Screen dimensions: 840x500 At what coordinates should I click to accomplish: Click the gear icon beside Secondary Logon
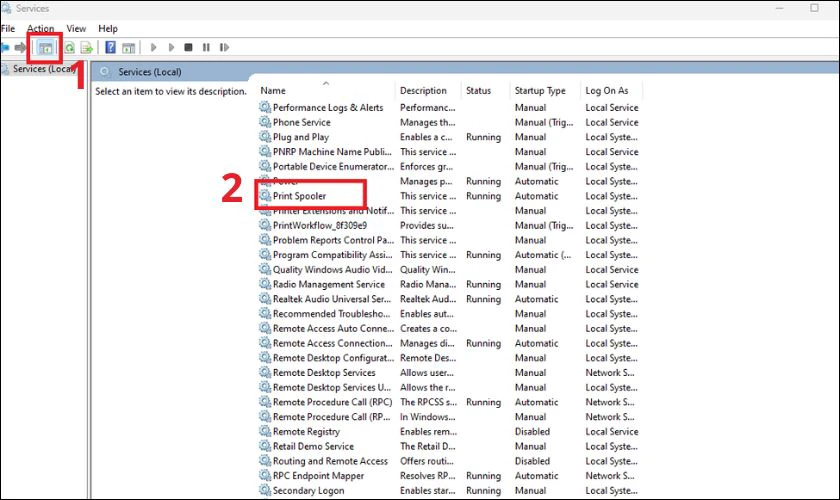pos(265,490)
